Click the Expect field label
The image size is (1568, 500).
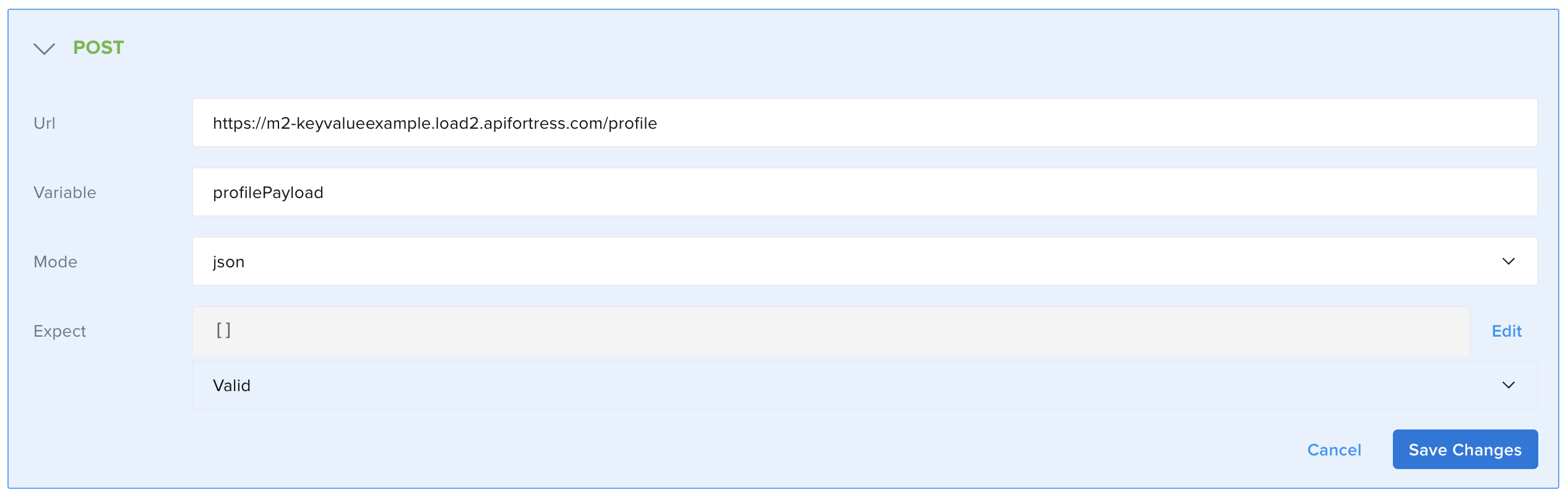[x=60, y=331]
